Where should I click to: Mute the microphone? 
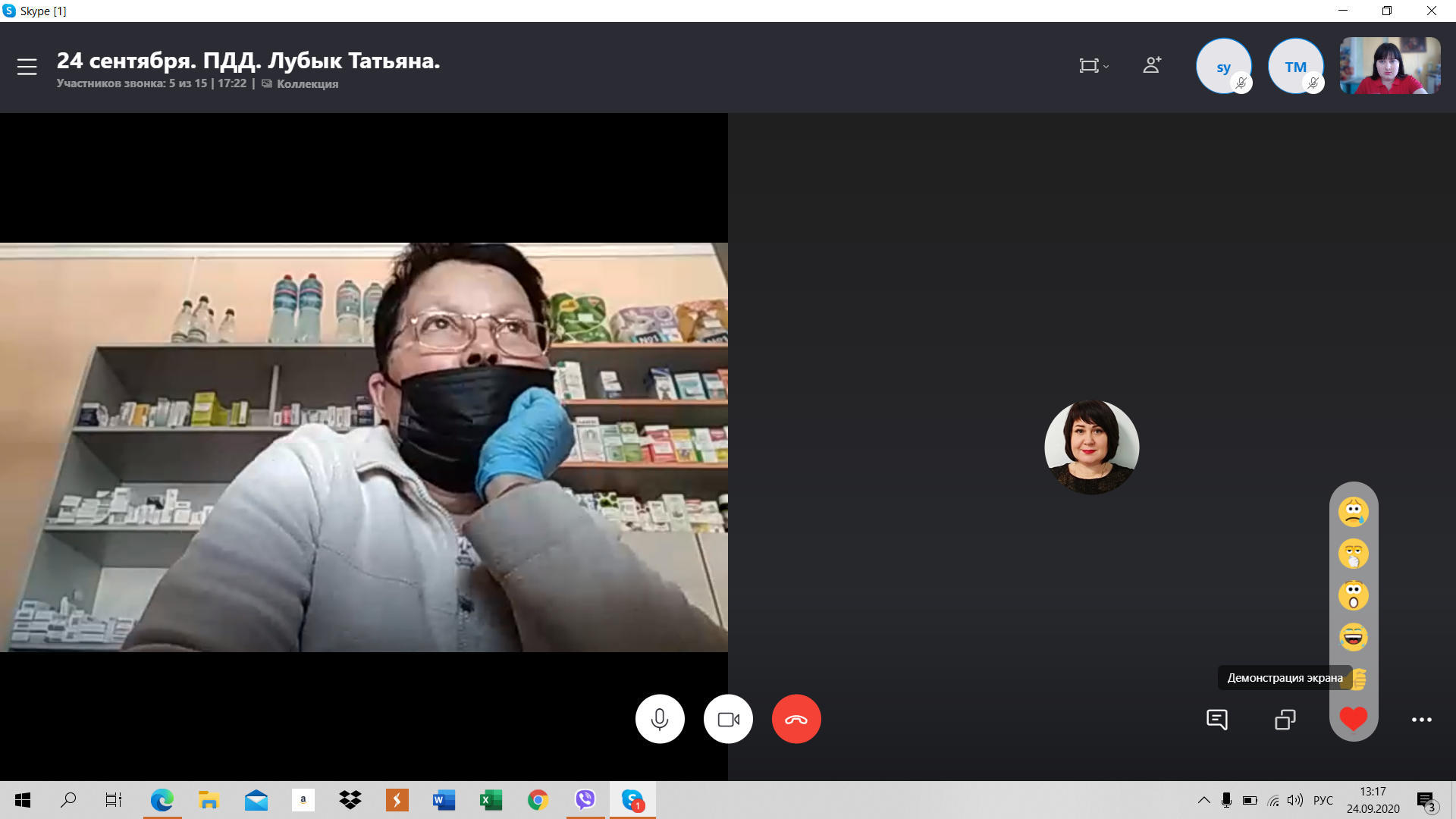(x=660, y=719)
